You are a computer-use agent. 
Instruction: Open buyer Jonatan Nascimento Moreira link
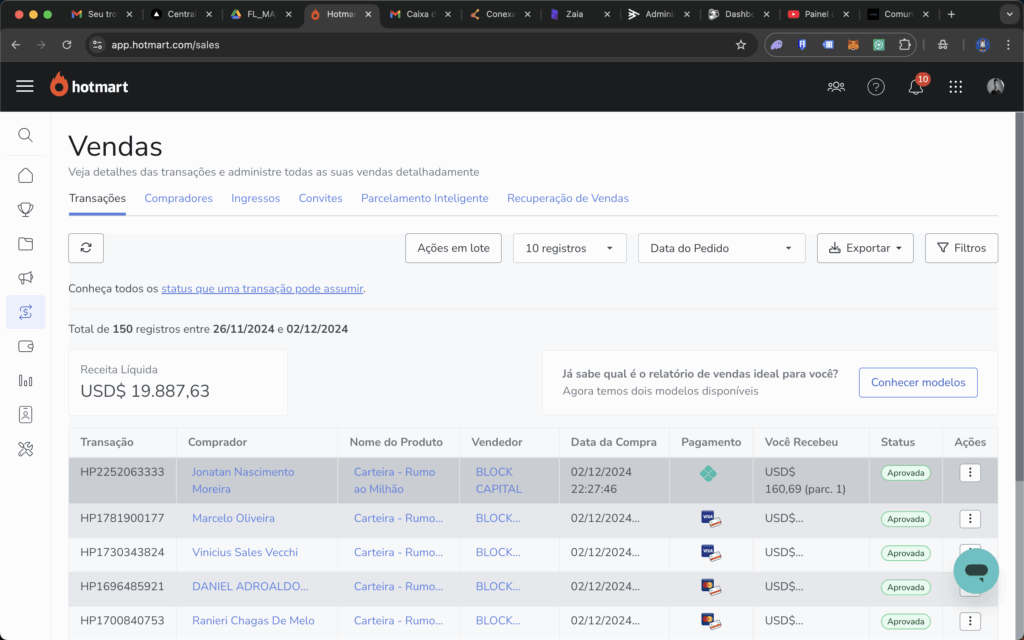[243, 480]
